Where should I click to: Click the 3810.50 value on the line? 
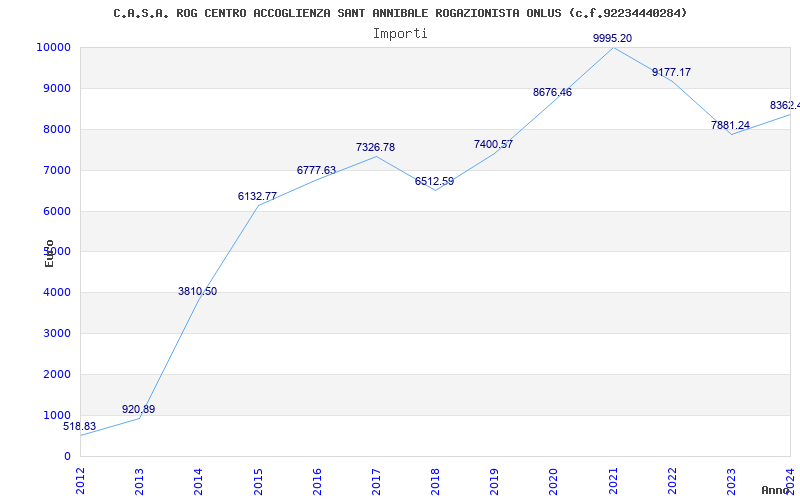coord(197,291)
